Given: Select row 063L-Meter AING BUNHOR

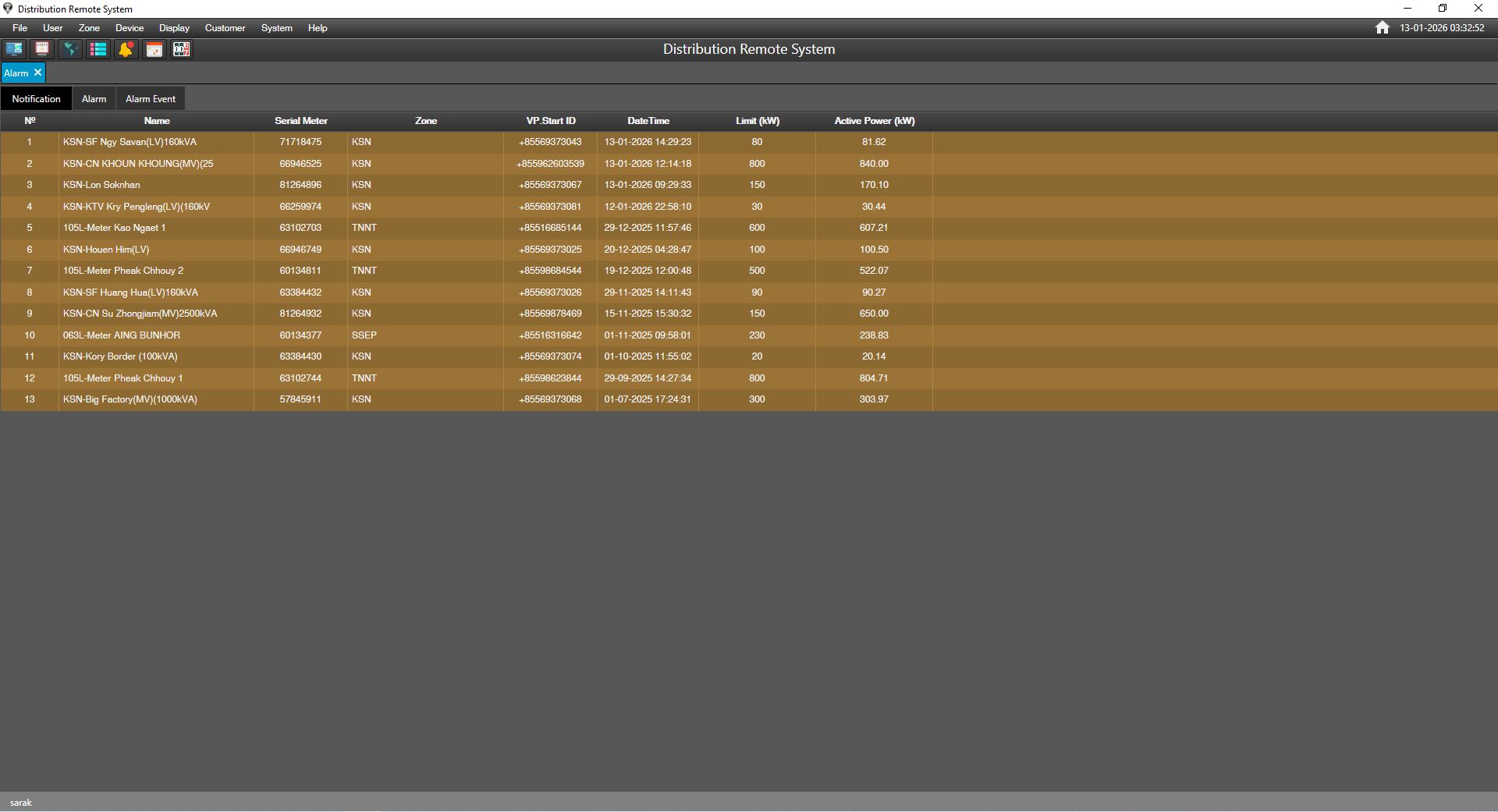Looking at the screenshot, I should coord(122,335).
